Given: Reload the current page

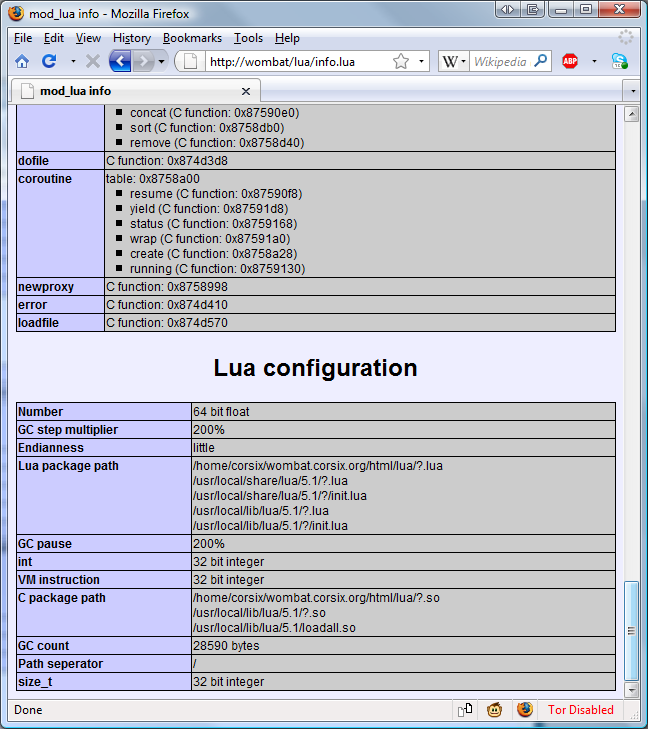Looking at the screenshot, I should (49, 61).
